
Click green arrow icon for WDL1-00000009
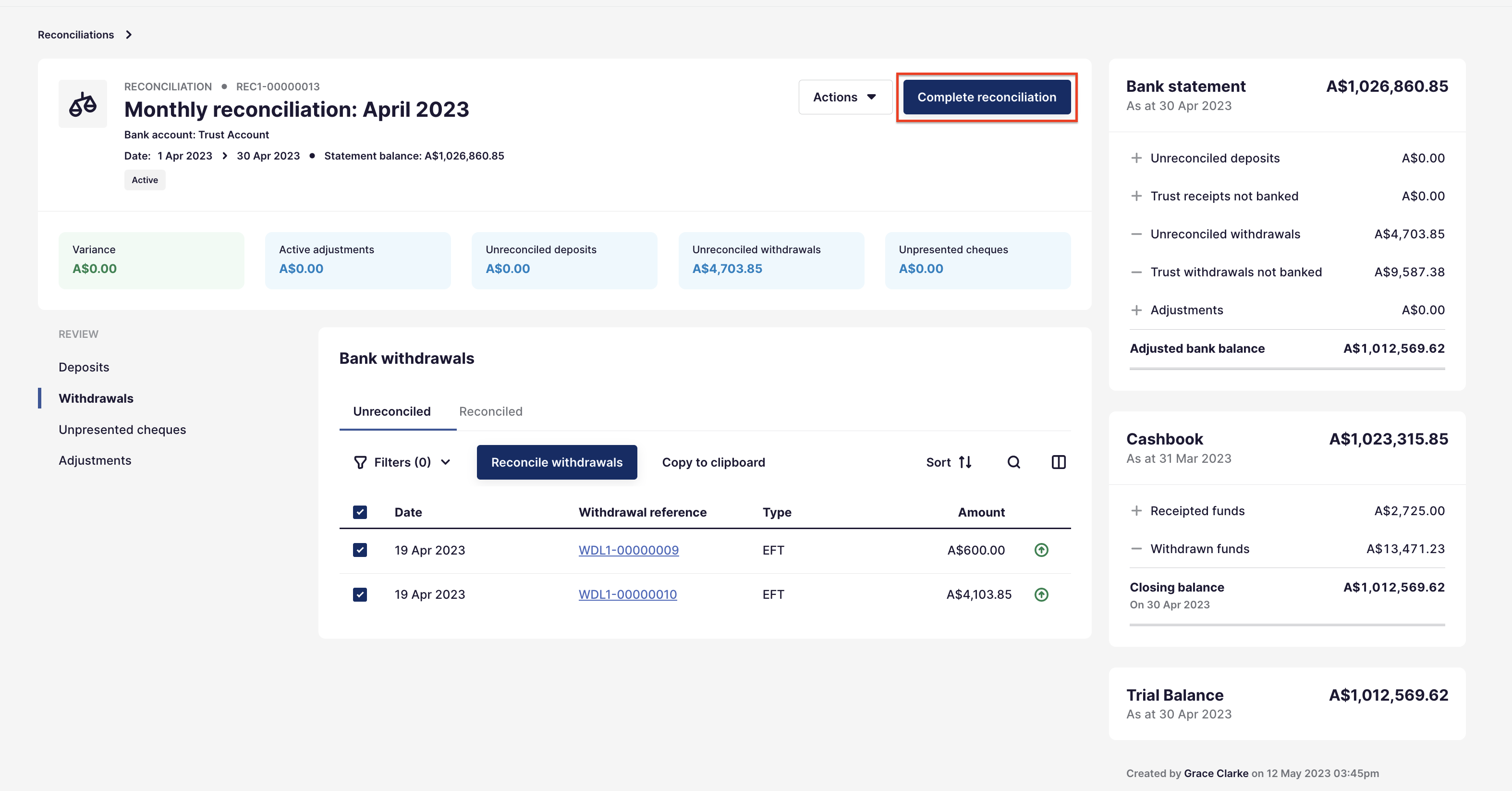pos(1041,550)
